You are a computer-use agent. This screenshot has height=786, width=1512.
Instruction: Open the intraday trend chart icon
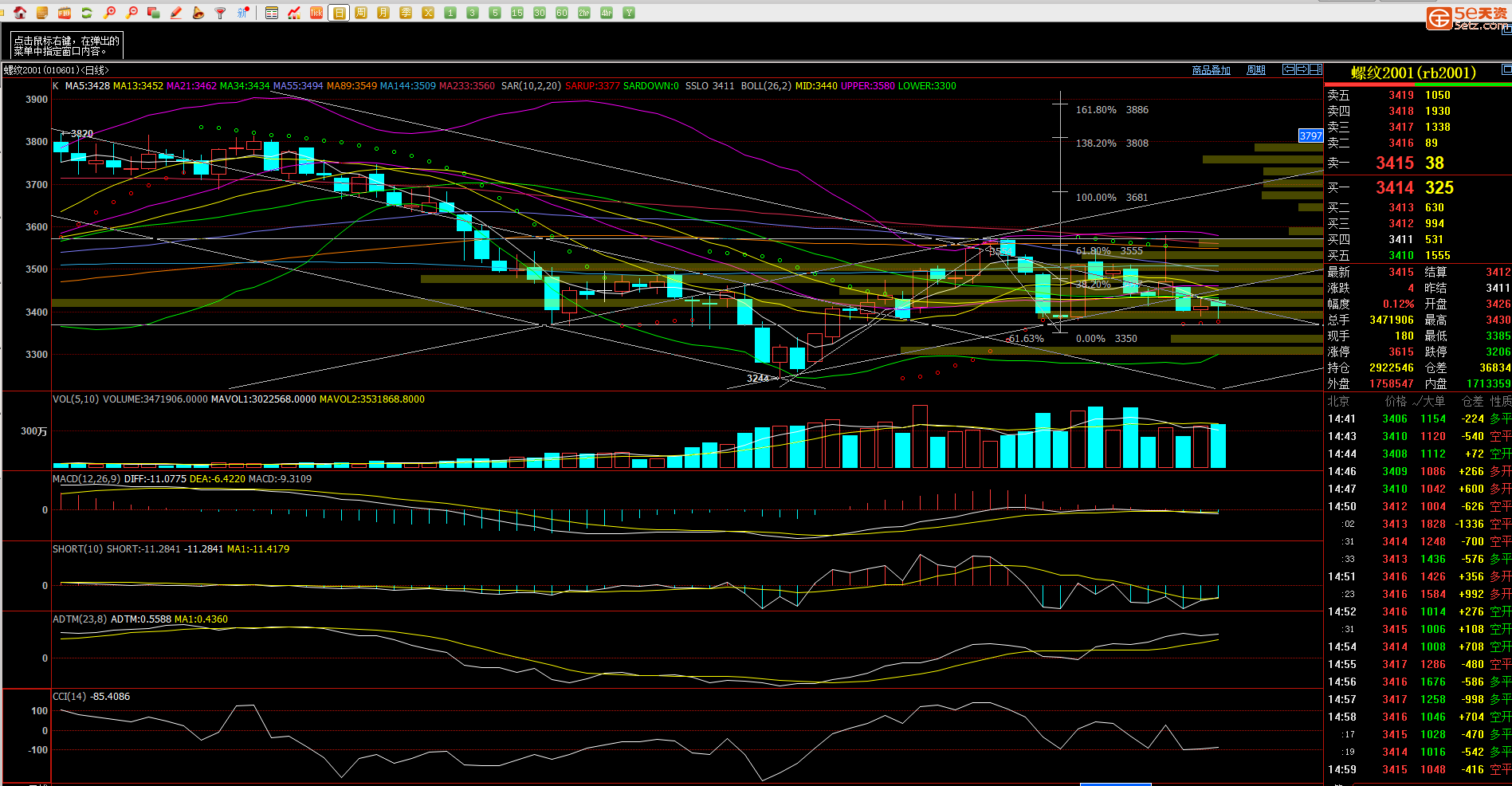294,13
